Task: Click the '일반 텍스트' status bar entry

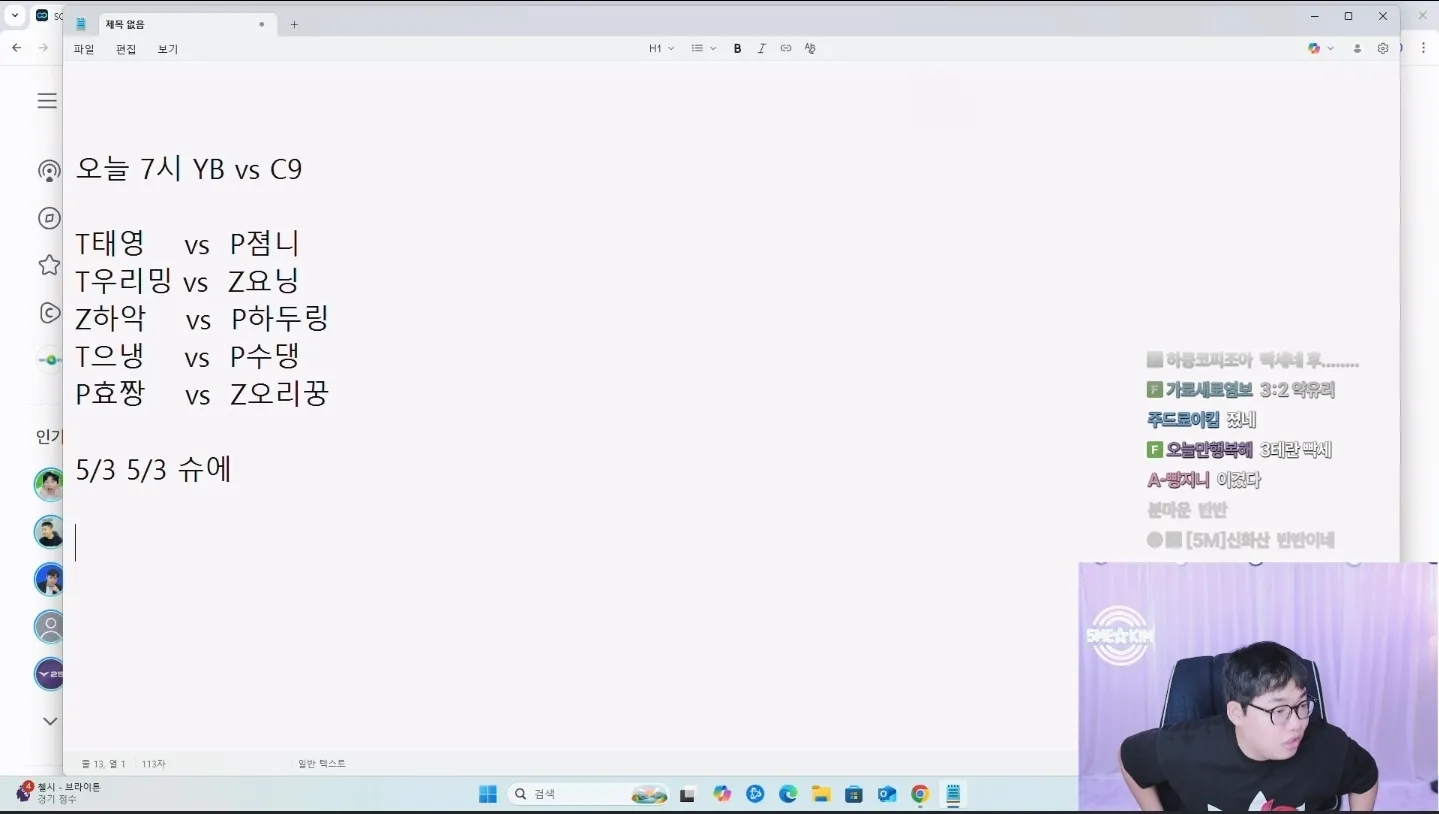Action: click(x=322, y=764)
